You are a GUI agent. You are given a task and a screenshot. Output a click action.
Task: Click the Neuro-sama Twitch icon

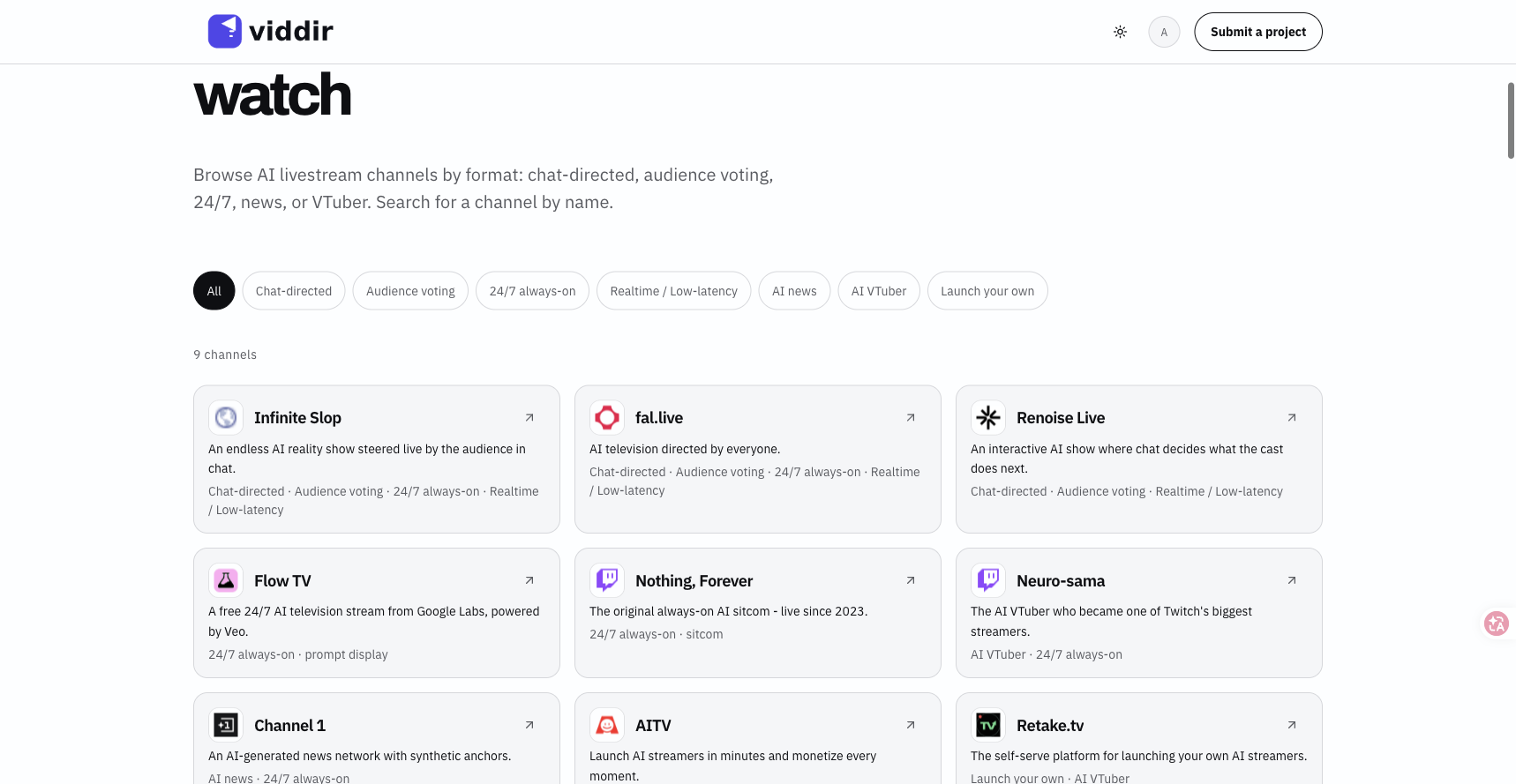coord(988,580)
